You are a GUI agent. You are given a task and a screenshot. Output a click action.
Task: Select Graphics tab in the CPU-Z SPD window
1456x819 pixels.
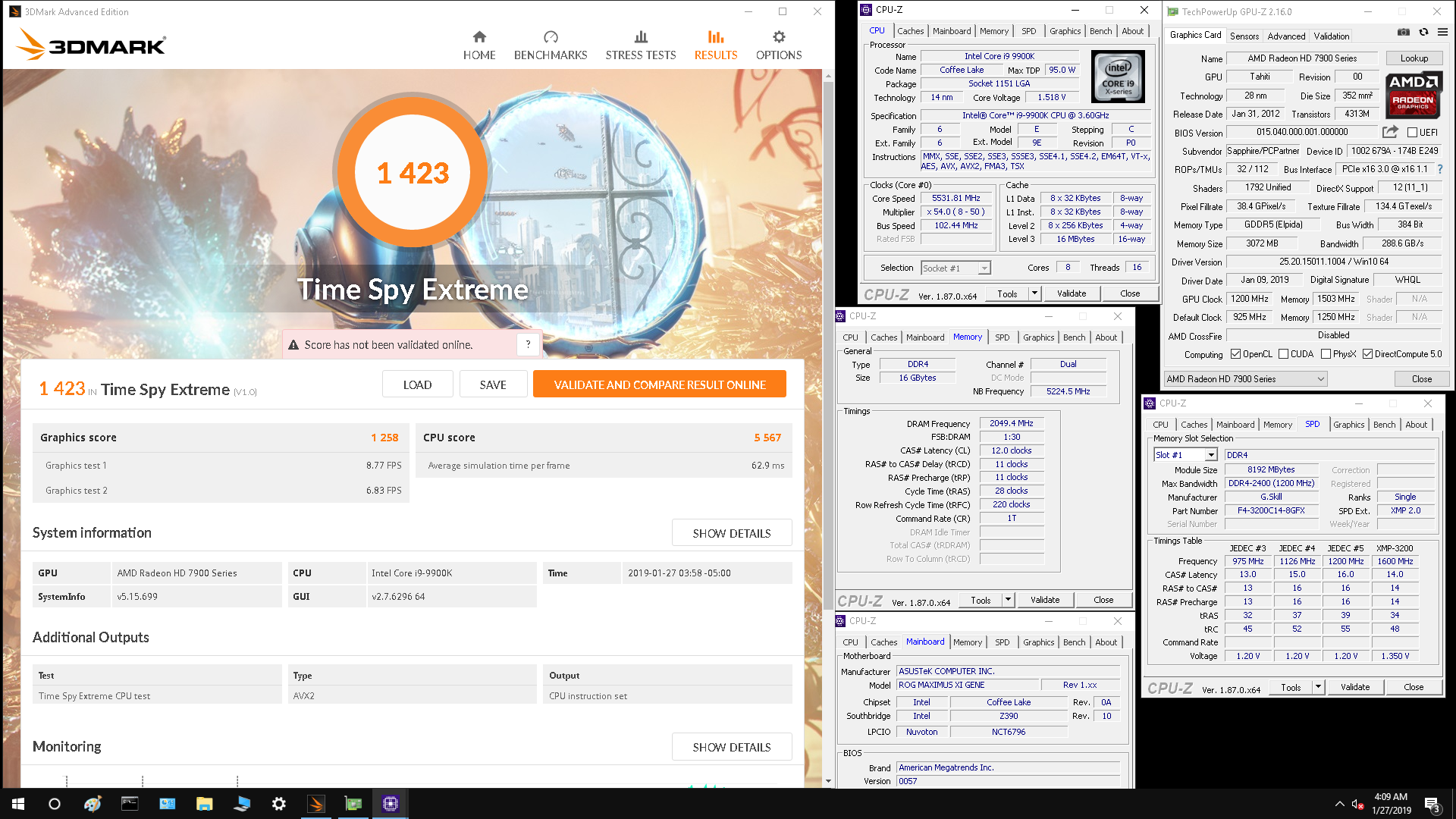[x=1348, y=425]
